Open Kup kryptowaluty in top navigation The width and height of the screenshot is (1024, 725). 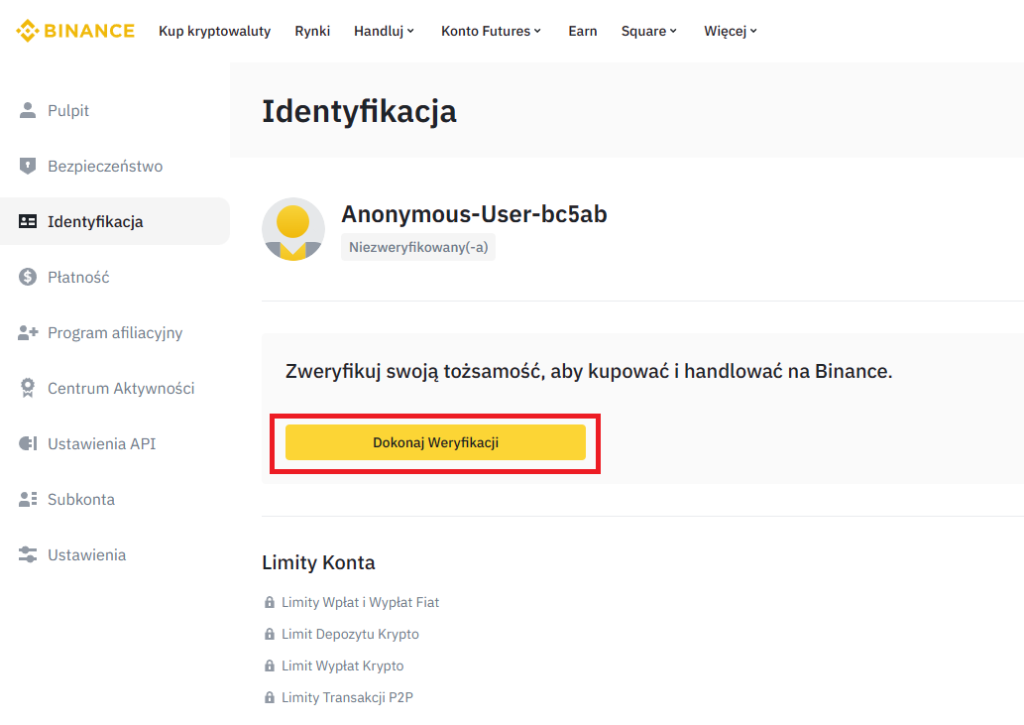(x=214, y=31)
